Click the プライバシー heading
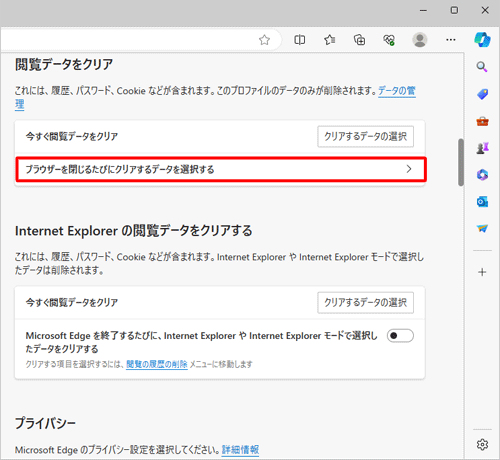This screenshot has height=460, width=500. (45, 423)
